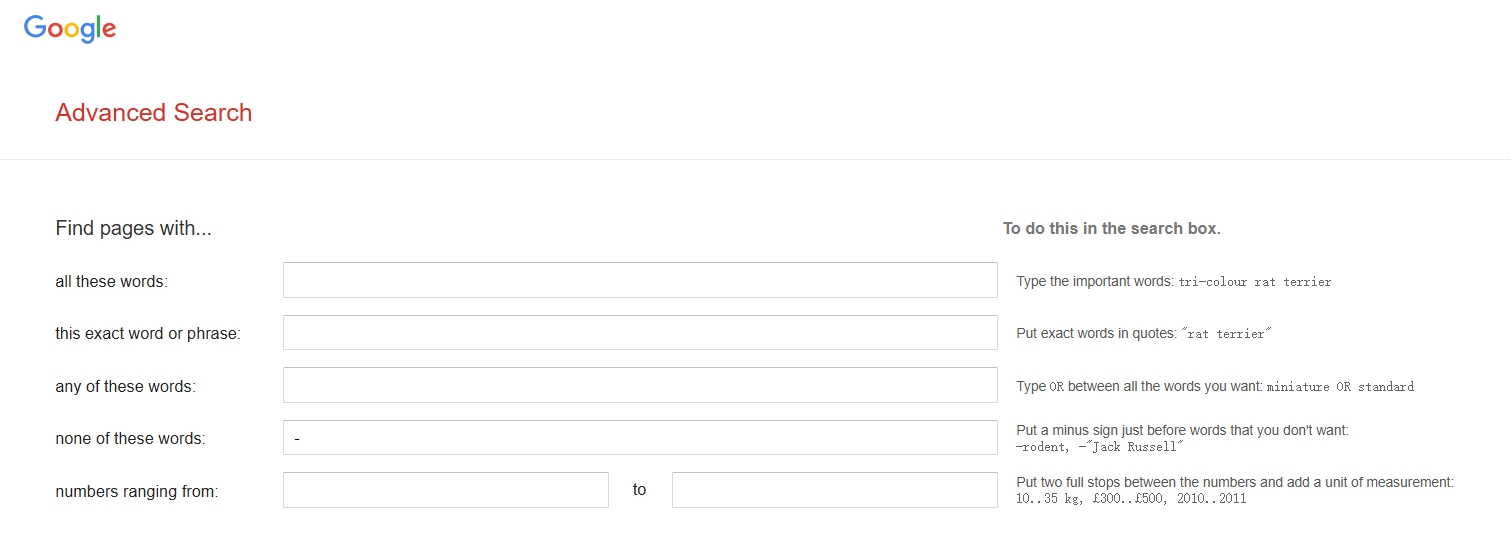Focus the "all these words" input field
Image resolution: width=1511 pixels, height=536 pixels.
[x=640, y=280]
